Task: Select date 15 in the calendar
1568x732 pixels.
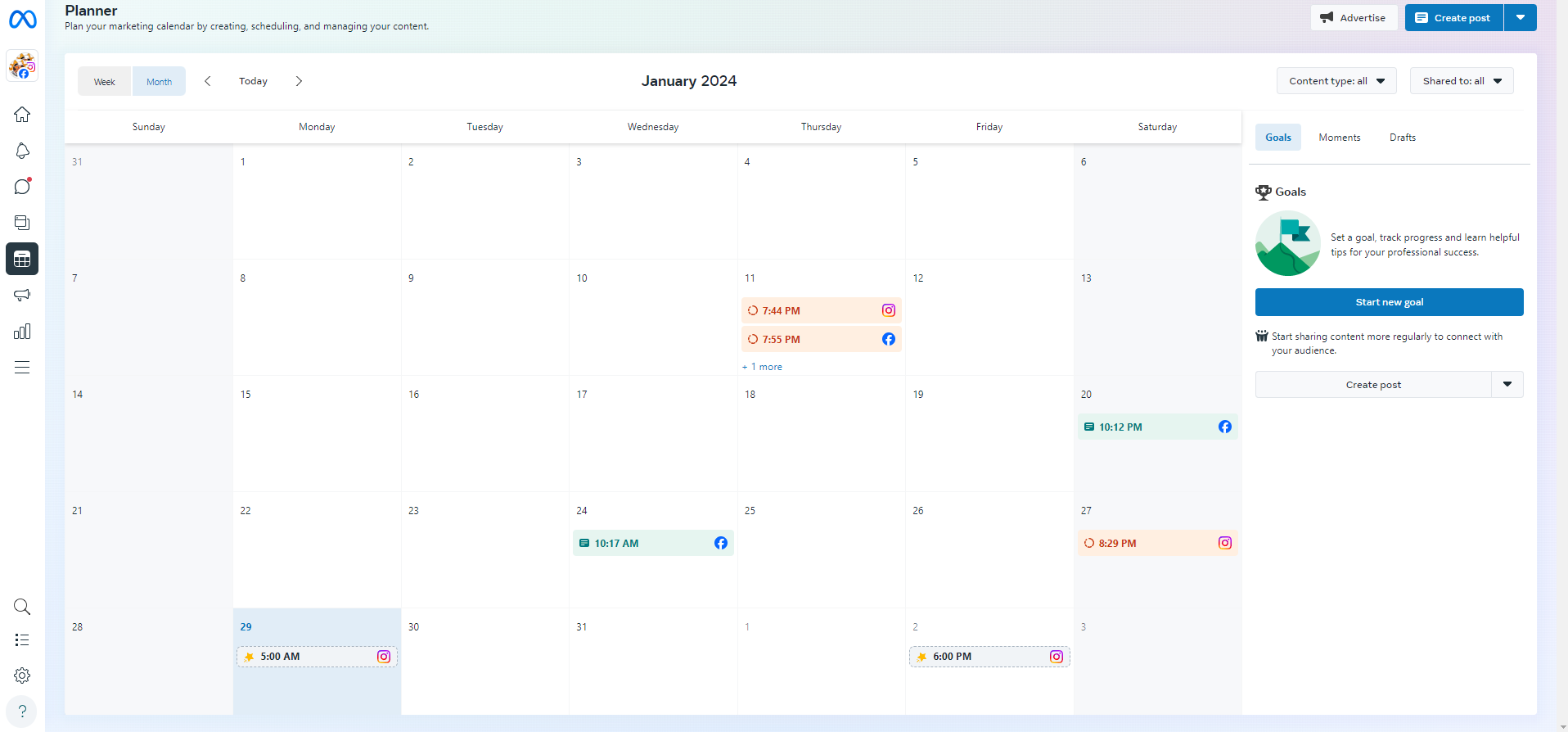Action: [x=246, y=395]
